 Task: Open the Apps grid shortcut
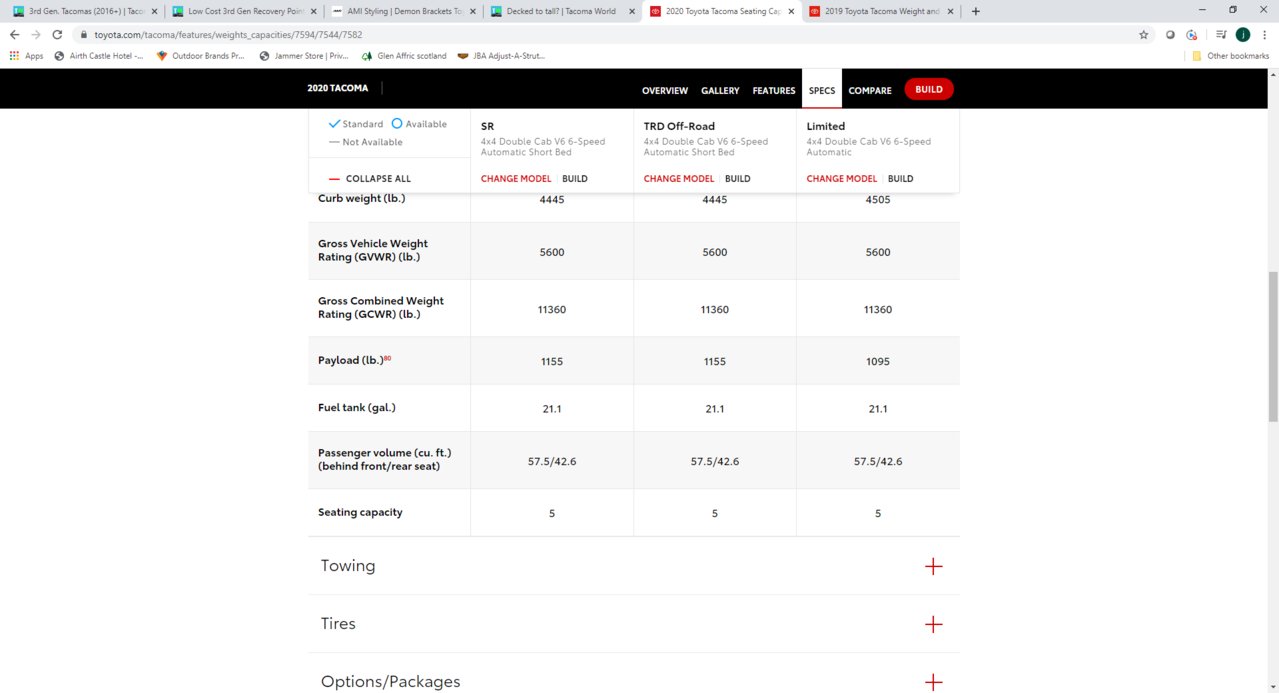click(x=26, y=56)
